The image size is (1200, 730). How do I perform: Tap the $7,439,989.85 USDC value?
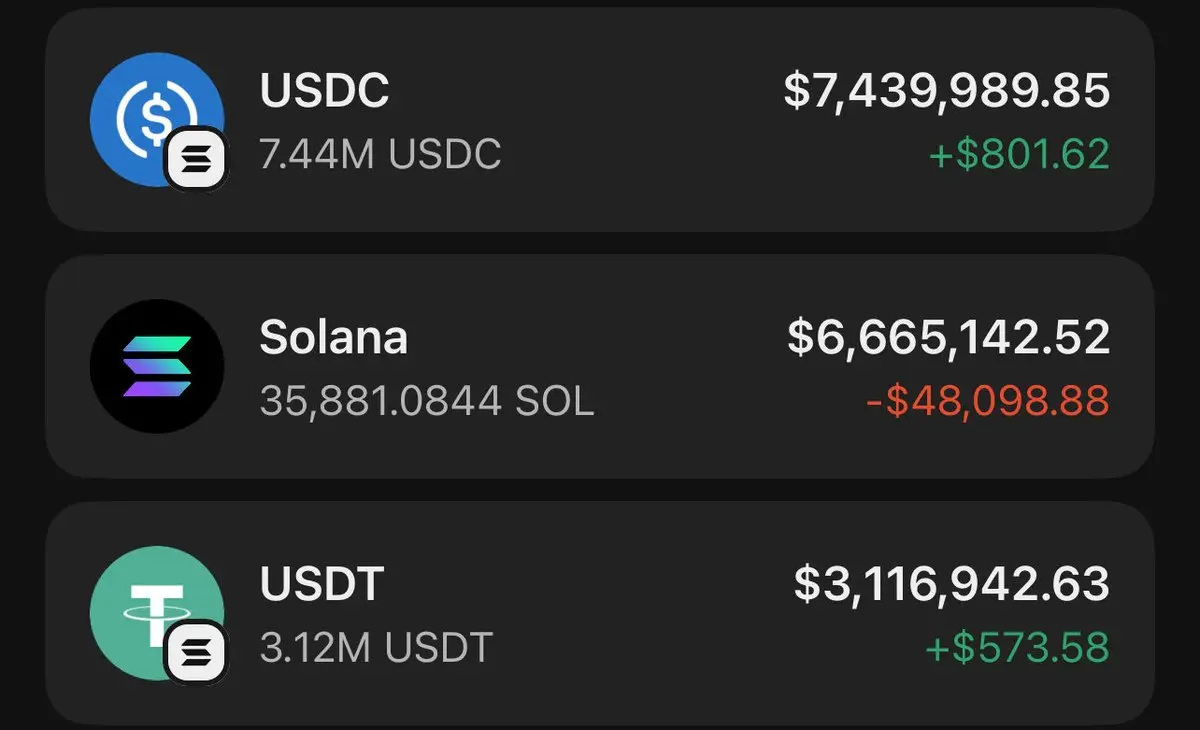pos(946,90)
